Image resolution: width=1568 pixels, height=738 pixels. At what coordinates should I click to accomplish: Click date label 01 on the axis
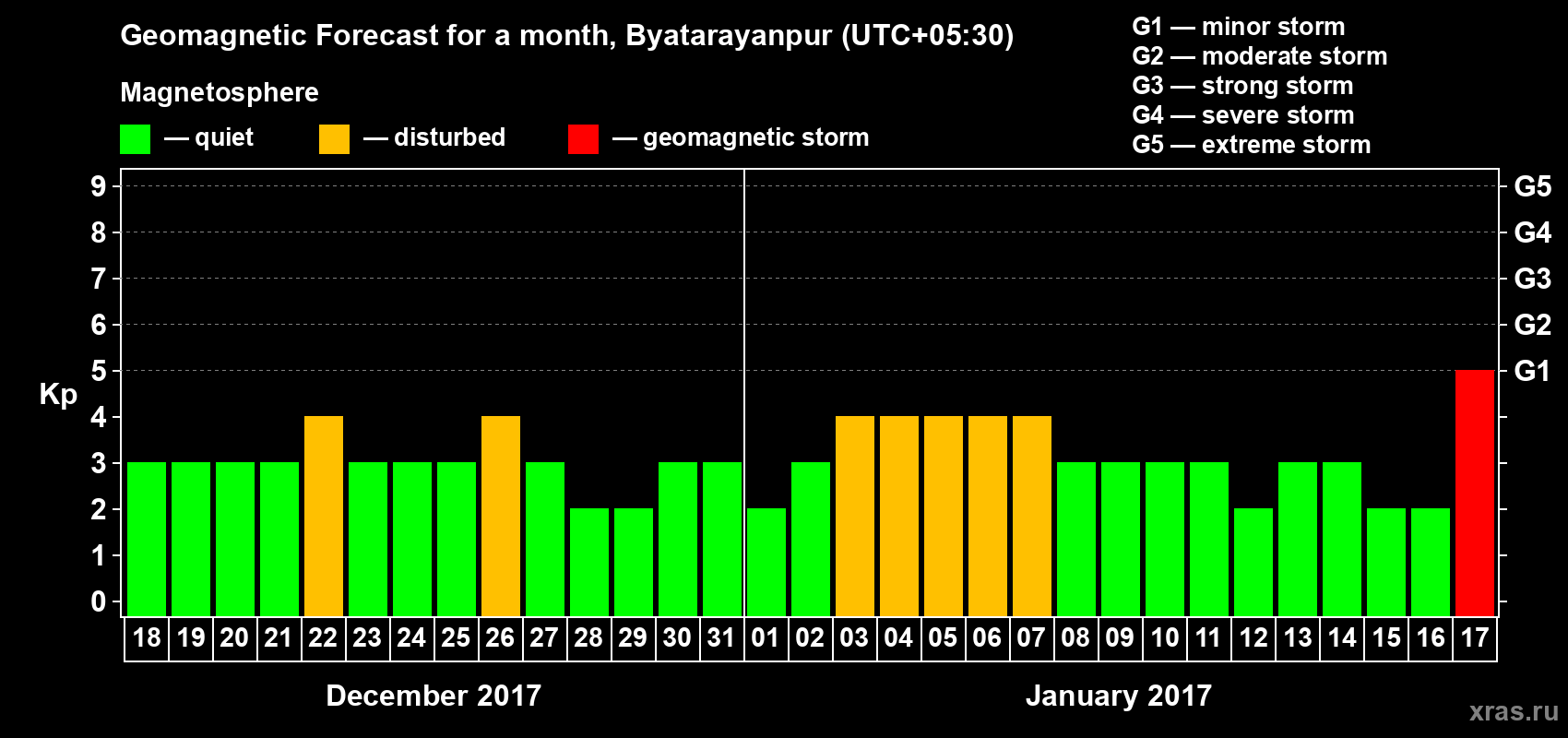click(766, 638)
